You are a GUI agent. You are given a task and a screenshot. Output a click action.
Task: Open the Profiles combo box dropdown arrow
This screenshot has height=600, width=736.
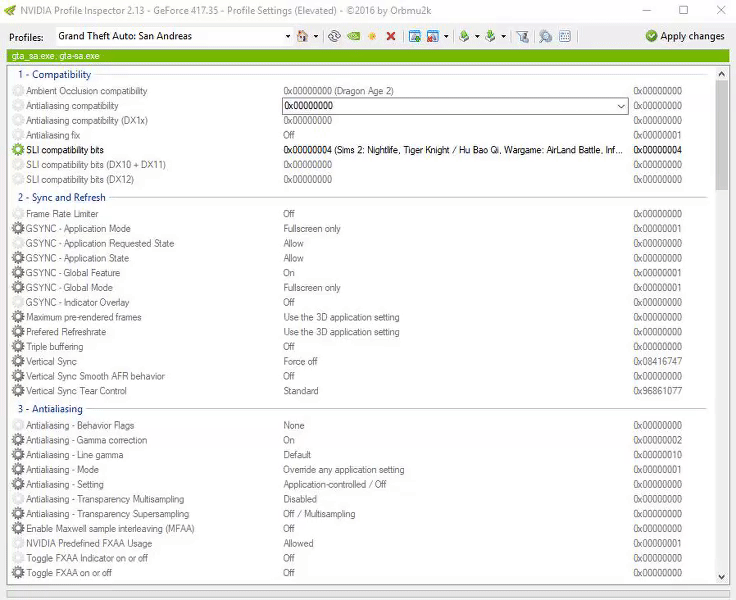click(x=288, y=36)
